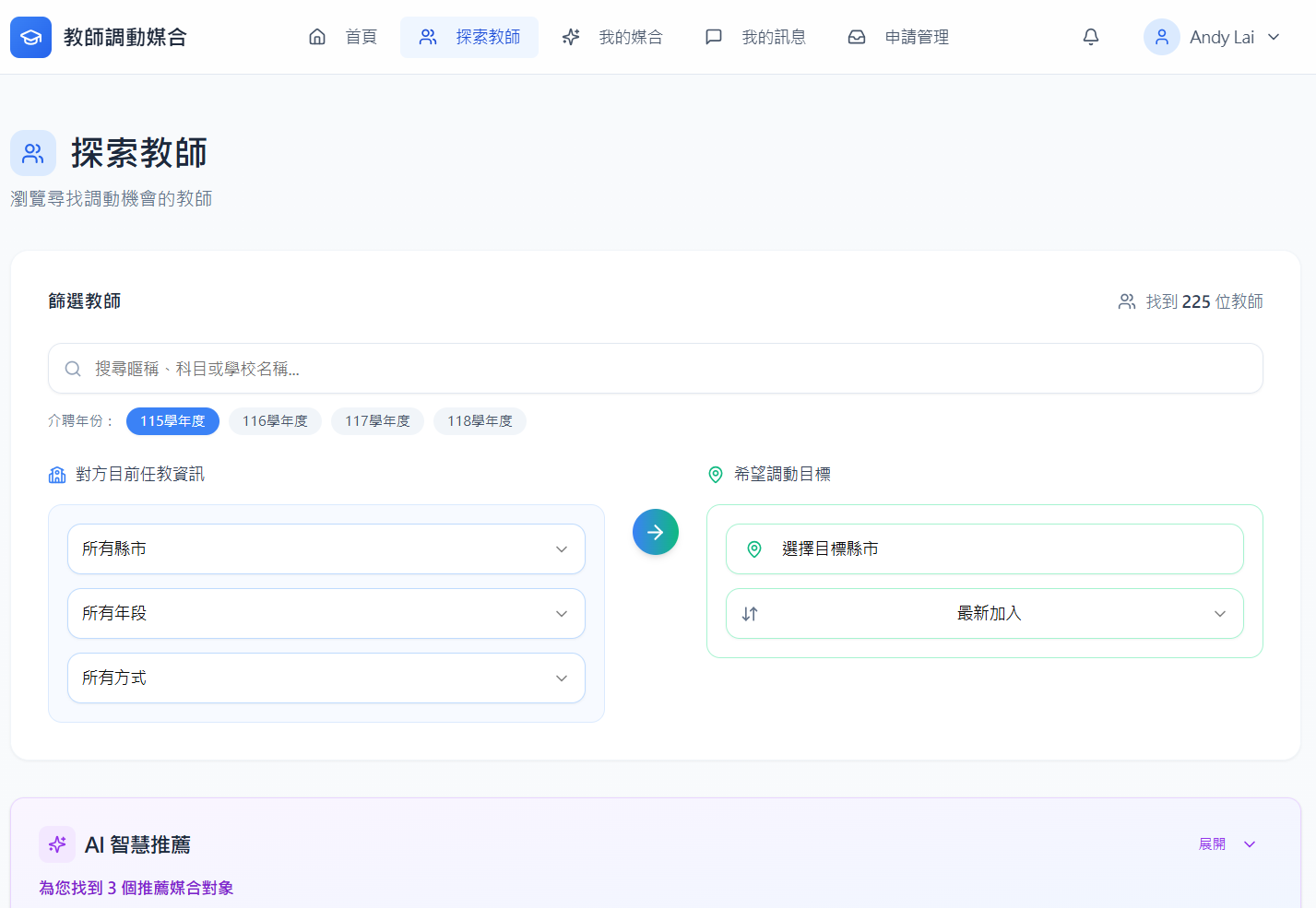Expand the 所有方式 dropdown

[326, 678]
